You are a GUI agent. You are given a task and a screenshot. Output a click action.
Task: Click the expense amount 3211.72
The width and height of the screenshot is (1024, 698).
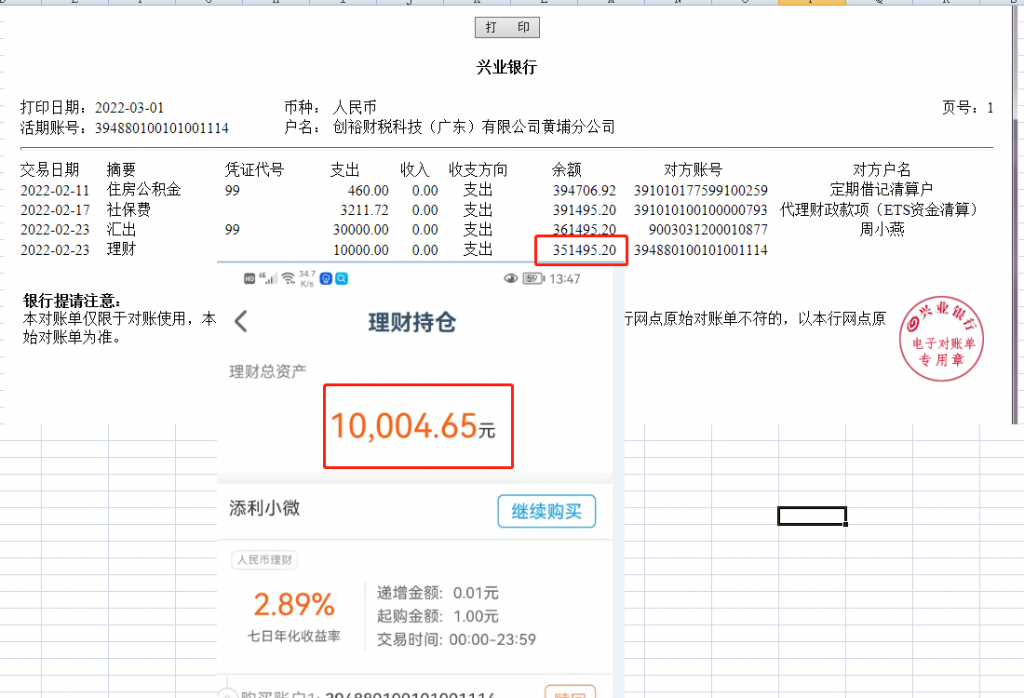364,210
